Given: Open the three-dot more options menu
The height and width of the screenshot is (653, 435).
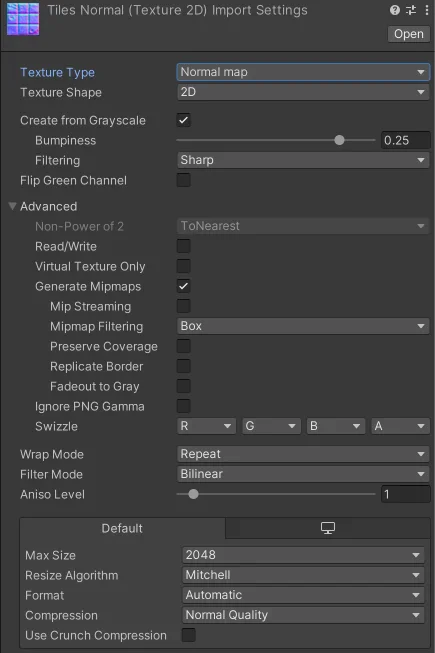Looking at the screenshot, I should pos(427,10).
